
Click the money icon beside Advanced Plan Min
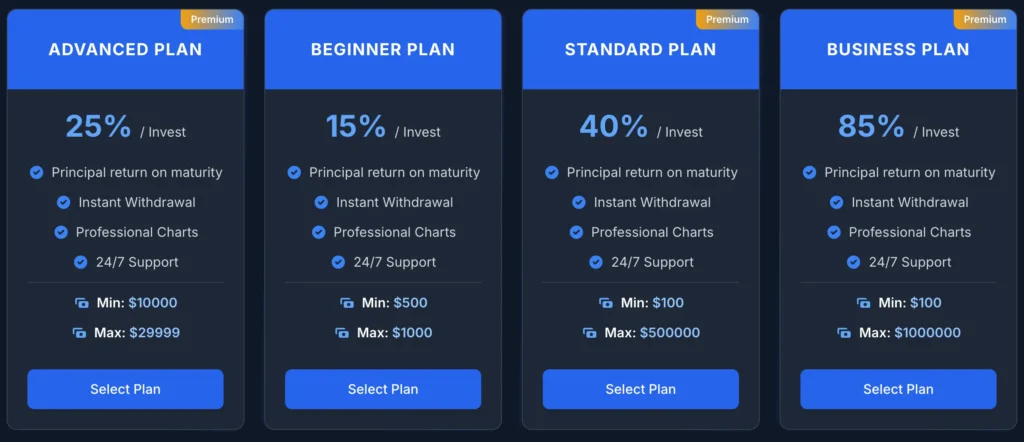82,303
